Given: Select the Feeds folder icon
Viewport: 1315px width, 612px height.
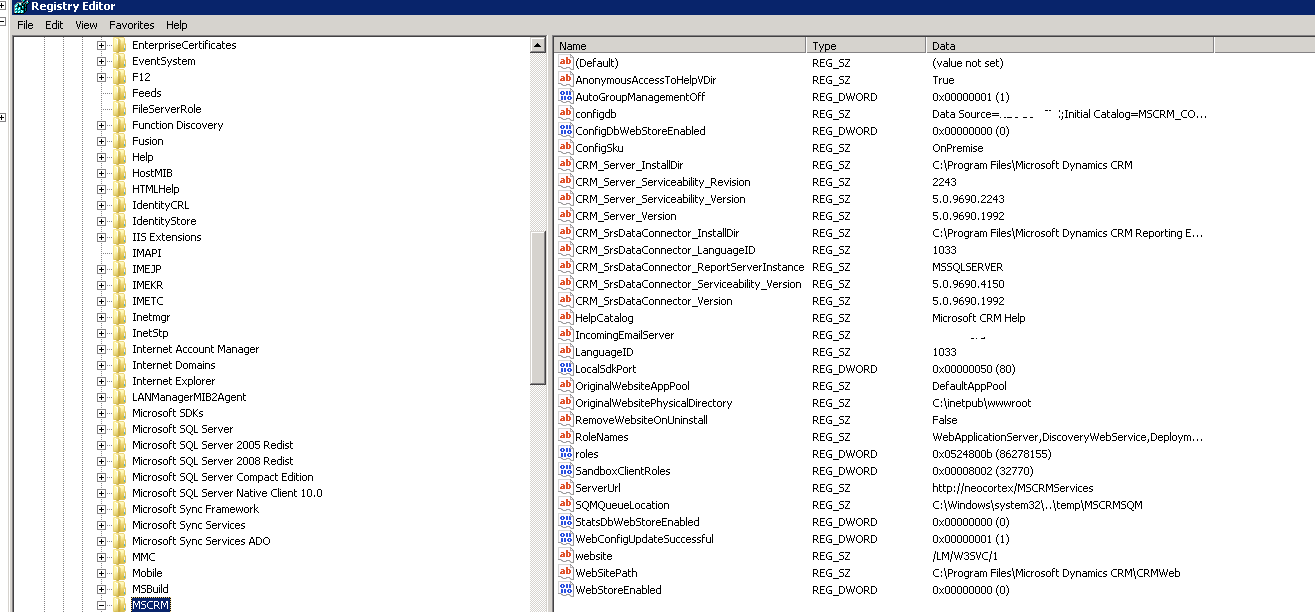Looking at the screenshot, I should point(120,93).
